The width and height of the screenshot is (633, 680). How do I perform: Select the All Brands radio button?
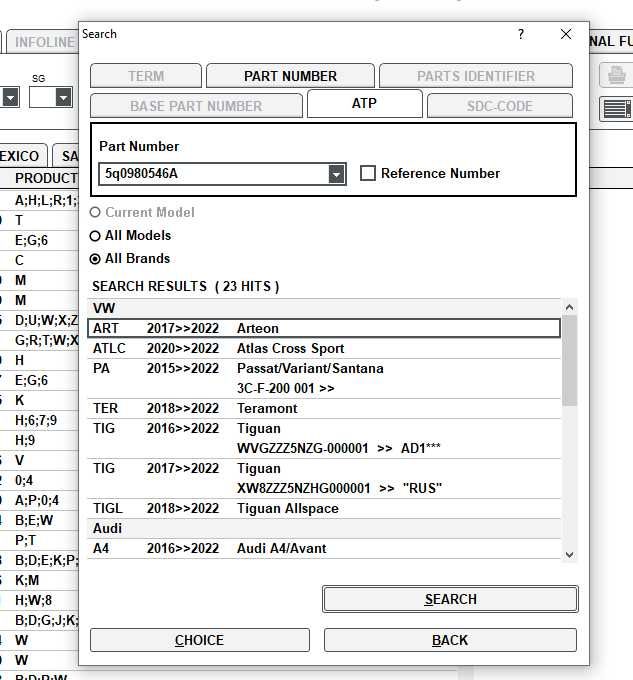pyautogui.click(x=95, y=259)
